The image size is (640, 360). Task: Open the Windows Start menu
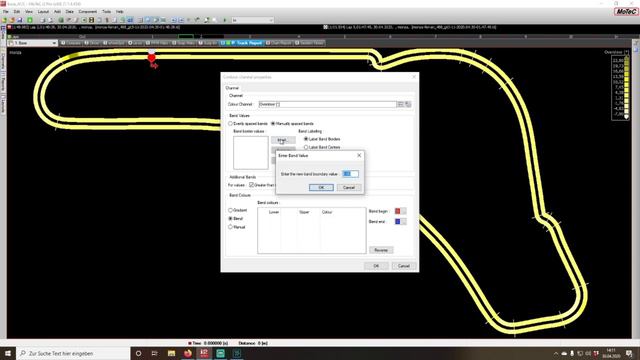[x=8, y=353]
